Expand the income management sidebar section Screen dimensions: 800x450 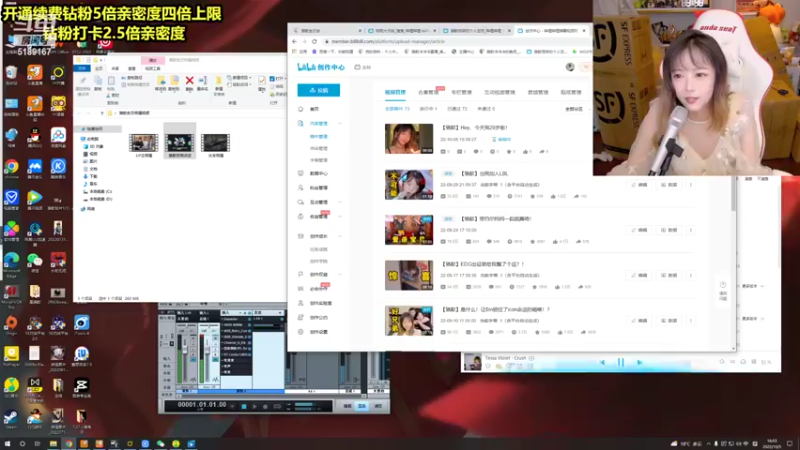340,216
